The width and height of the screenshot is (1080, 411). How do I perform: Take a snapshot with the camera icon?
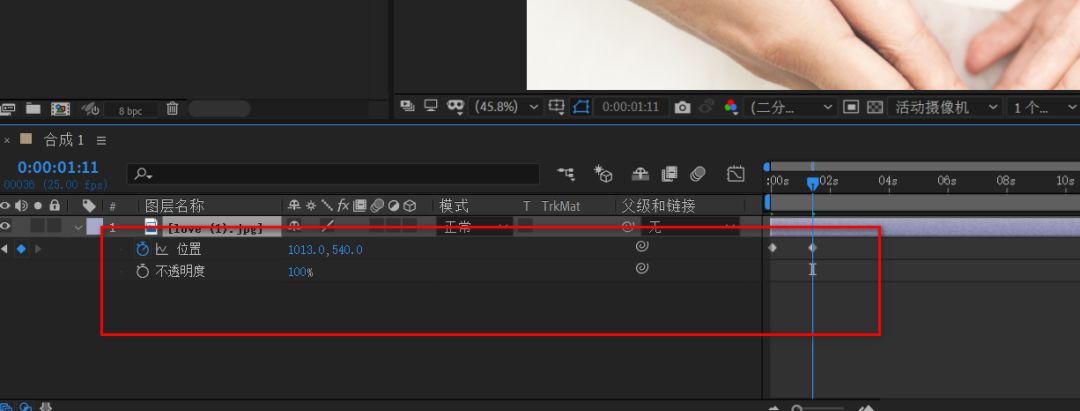pos(682,107)
